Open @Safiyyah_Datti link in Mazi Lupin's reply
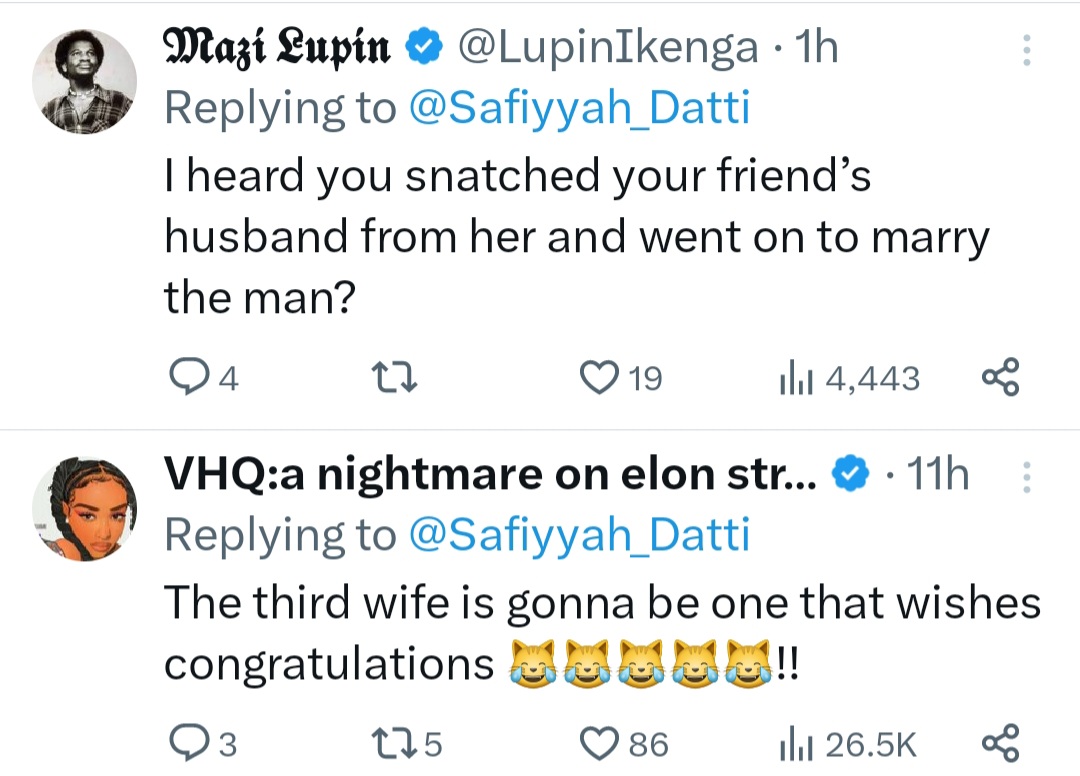This screenshot has width=1080, height=776. click(578, 108)
